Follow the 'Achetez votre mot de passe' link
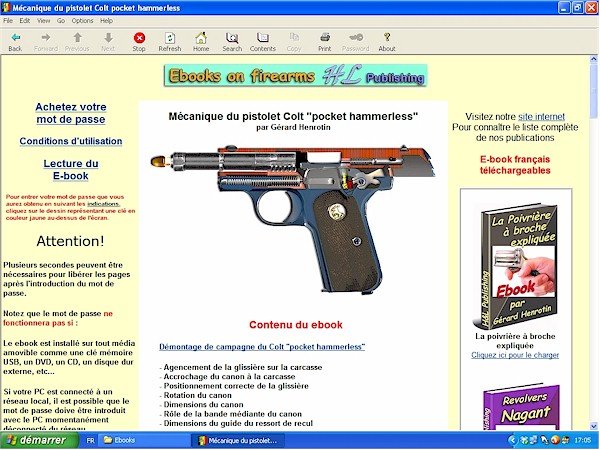Viewport: 600px width, 450px height. (x=71, y=113)
